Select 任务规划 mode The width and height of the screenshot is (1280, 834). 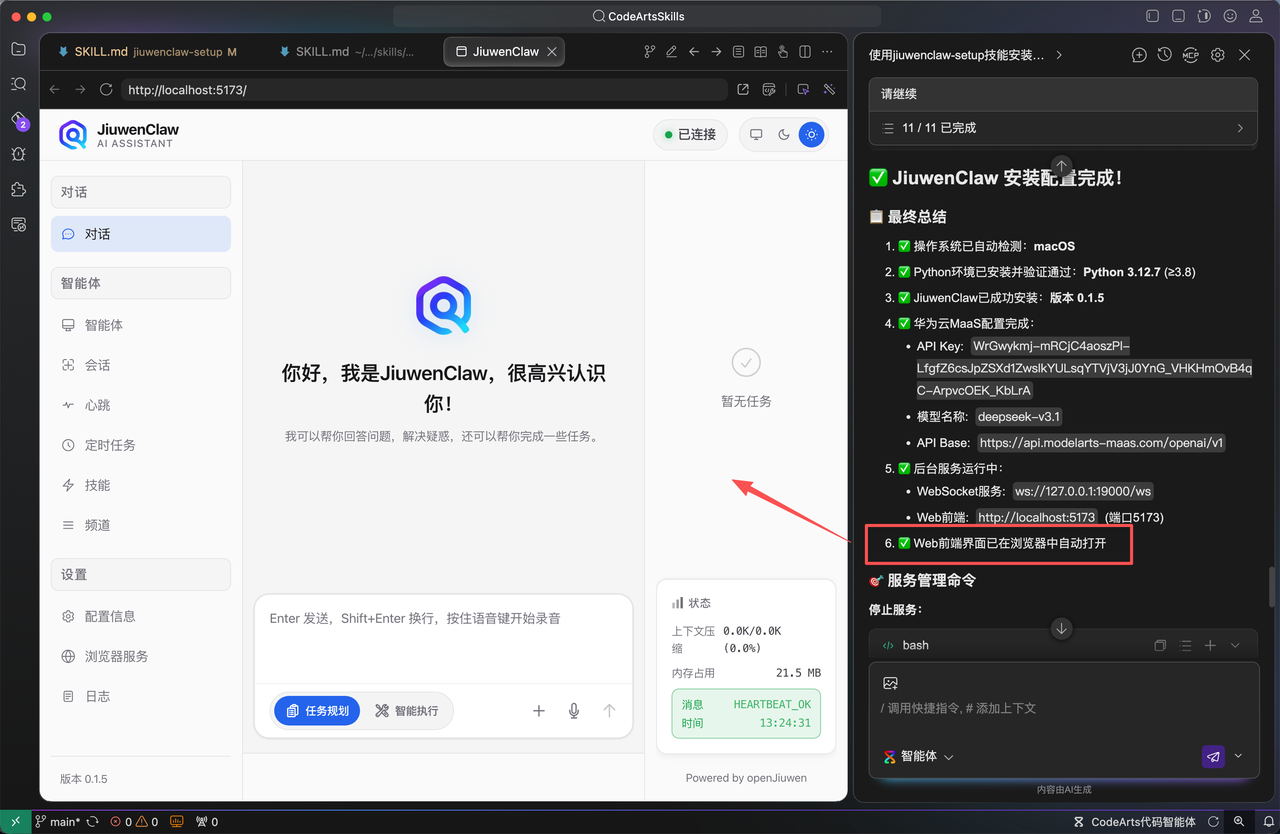click(317, 711)
